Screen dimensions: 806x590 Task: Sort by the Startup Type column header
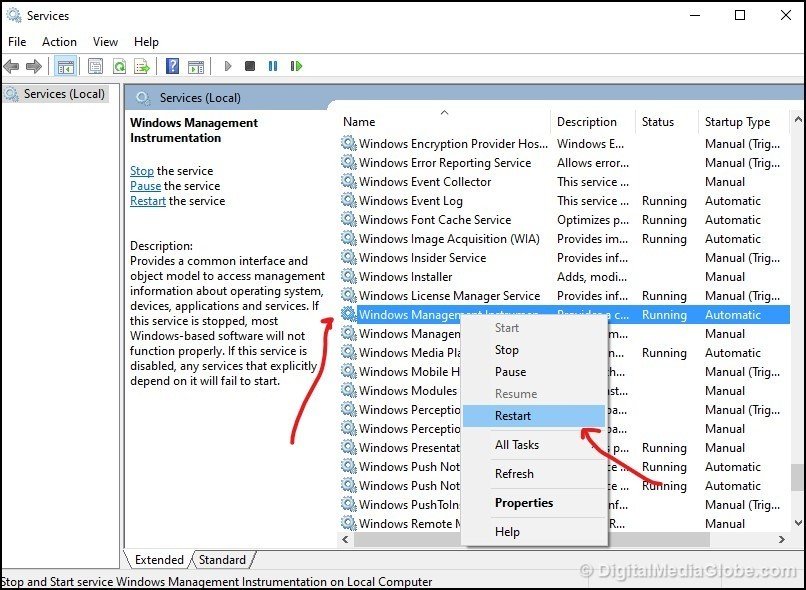pos(743,122)
